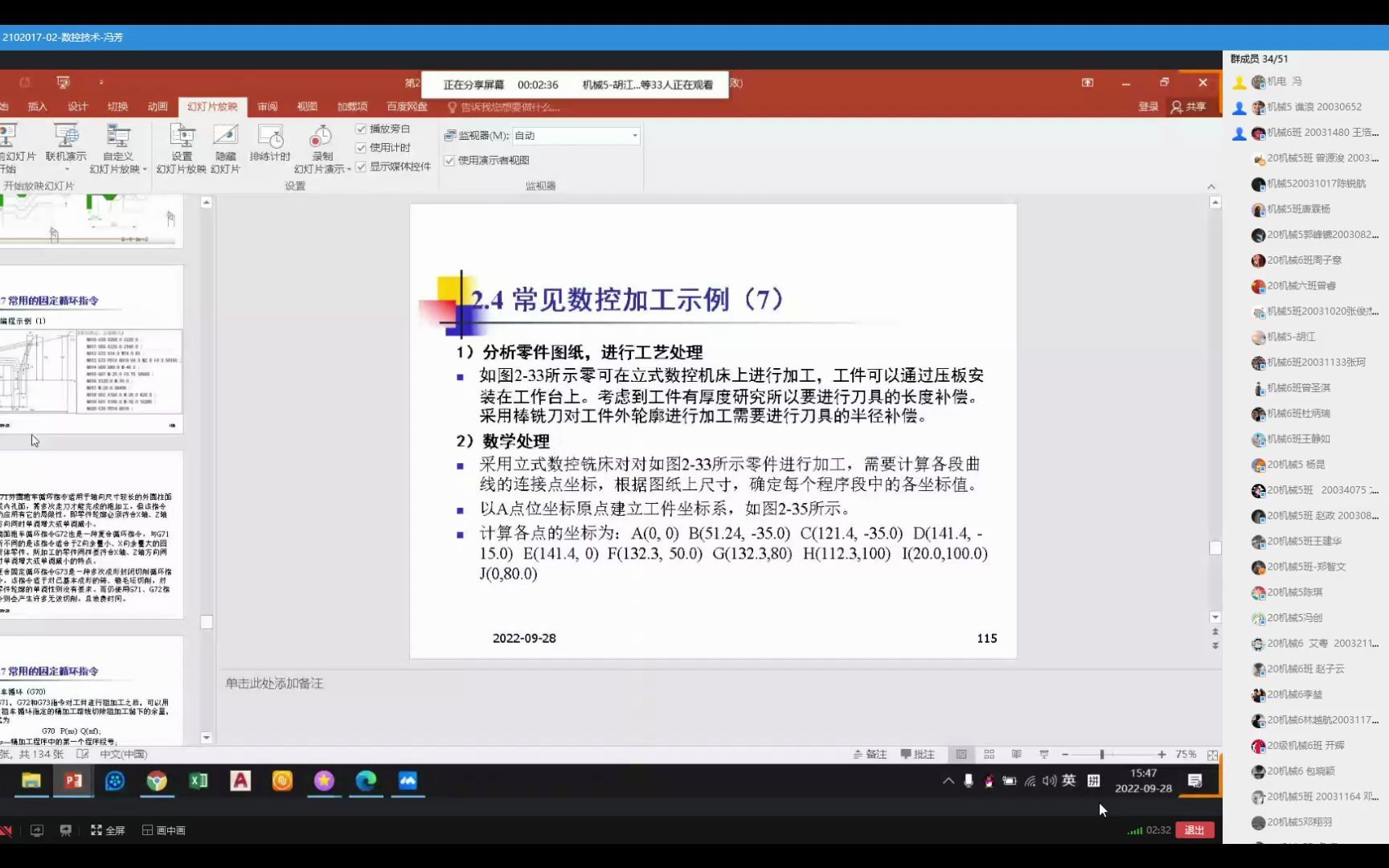Viewport: 1389px width, 868px height.
Task: Toggle the 播放旁白 checkbox
Action: click(x=361, y=129)
